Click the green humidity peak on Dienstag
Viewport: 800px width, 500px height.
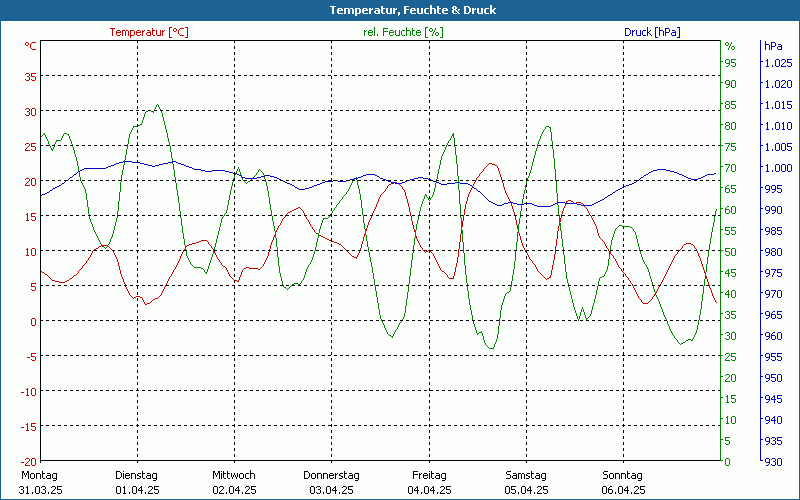pyautogui.click(x=157, y=105)
